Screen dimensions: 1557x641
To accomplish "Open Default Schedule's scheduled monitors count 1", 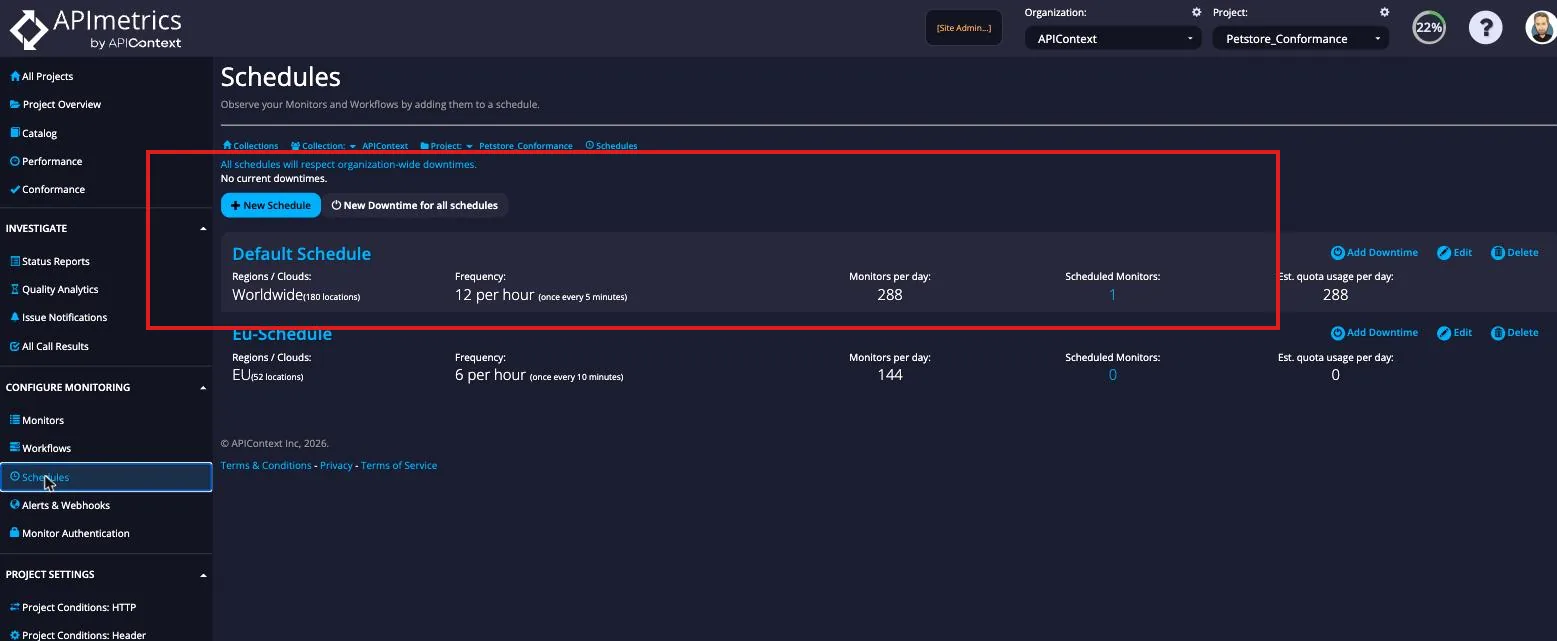I will (x=1112, y=295).
